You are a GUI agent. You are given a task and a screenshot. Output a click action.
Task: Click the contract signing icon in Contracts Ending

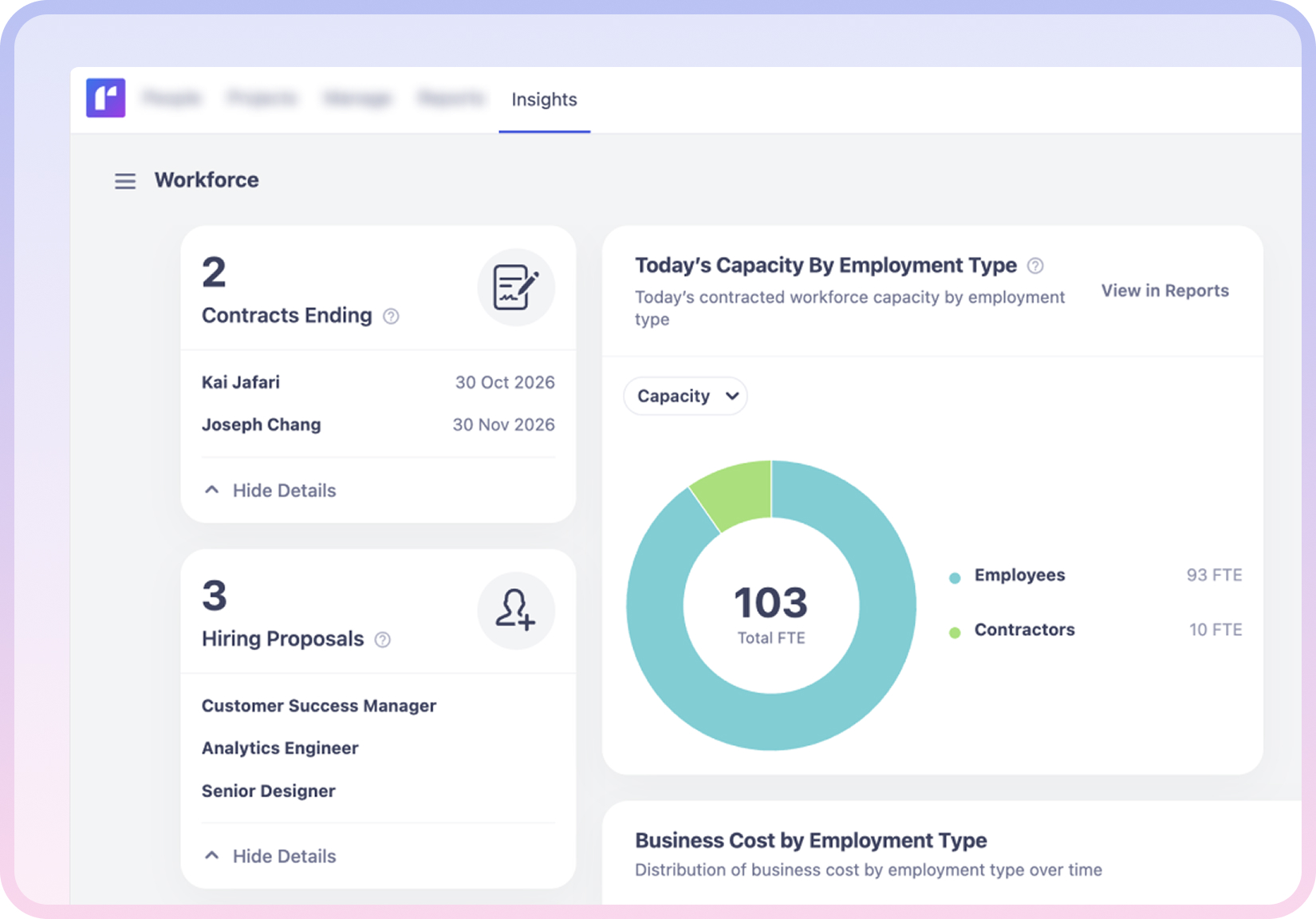point(516,287)
